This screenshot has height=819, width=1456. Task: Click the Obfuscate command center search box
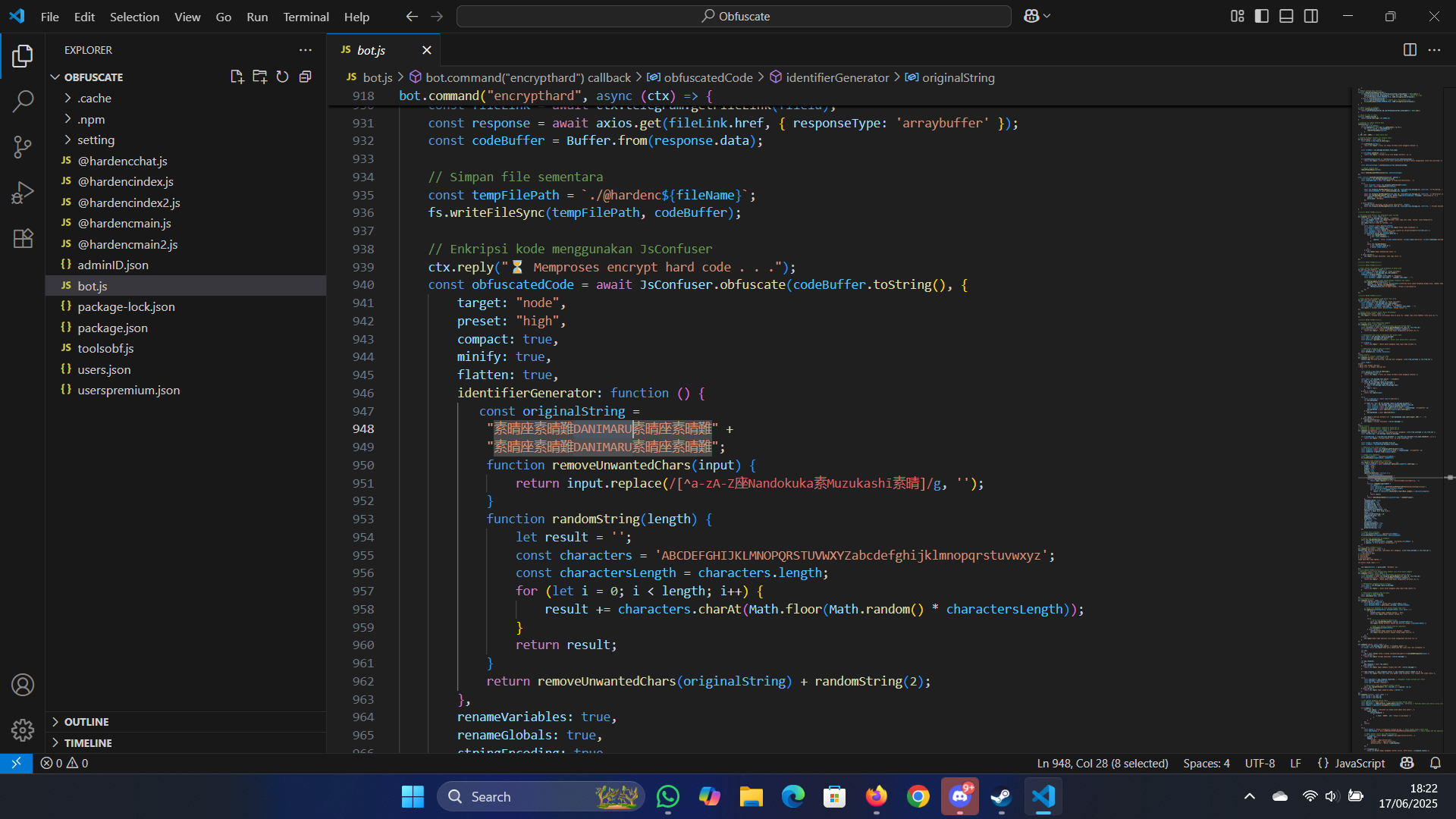coord(733,16)
